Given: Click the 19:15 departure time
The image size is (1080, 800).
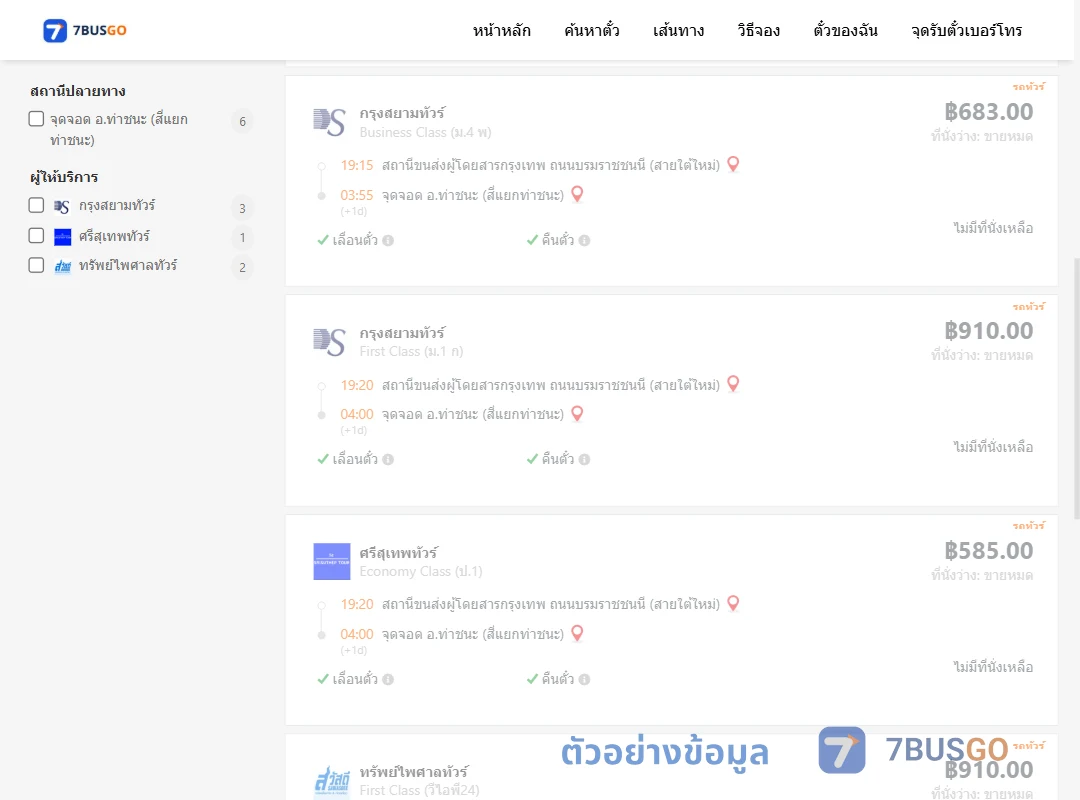Looking at the screenshot, I should (357, 165).
